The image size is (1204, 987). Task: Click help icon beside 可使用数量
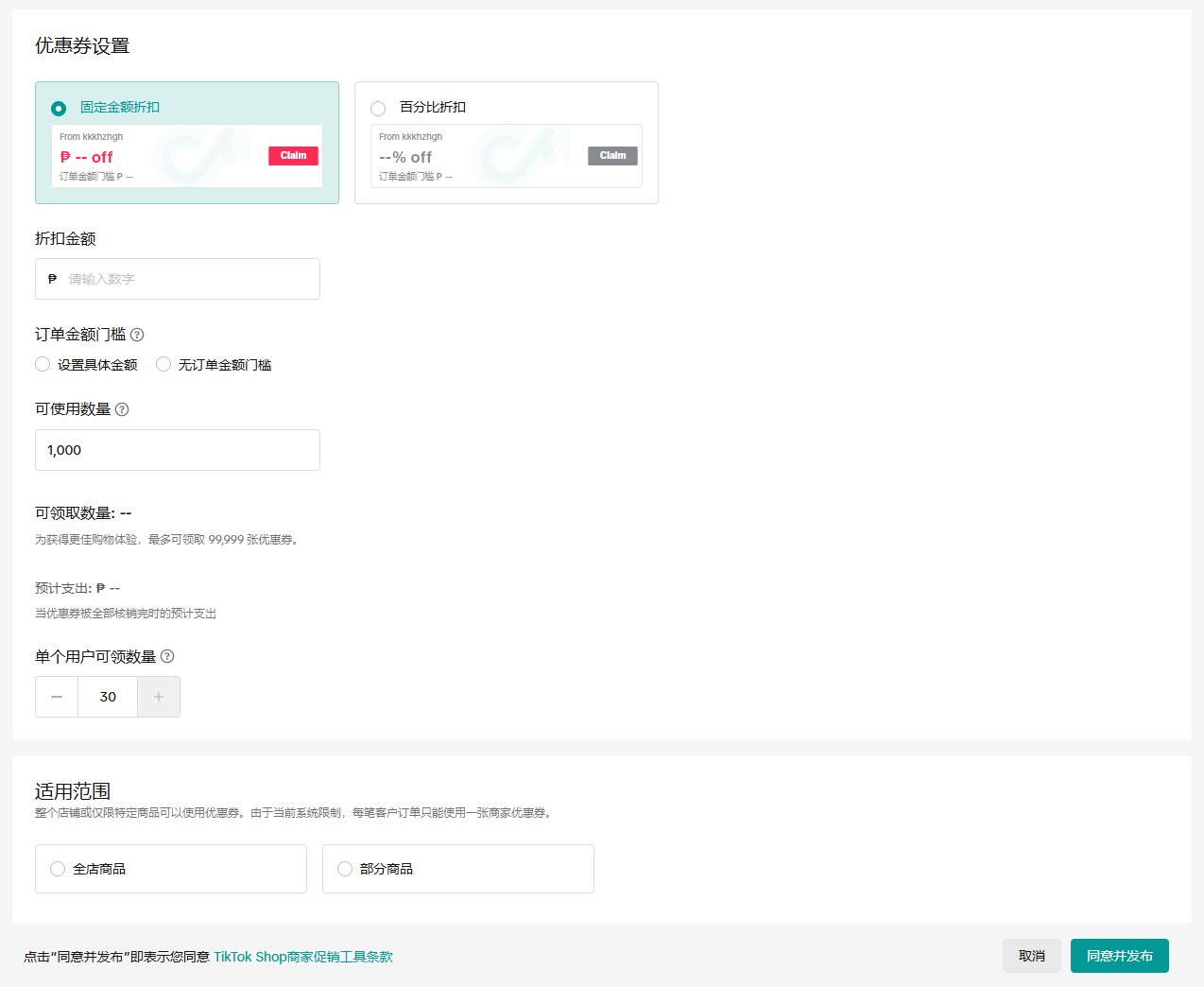[x=122, y=409]
